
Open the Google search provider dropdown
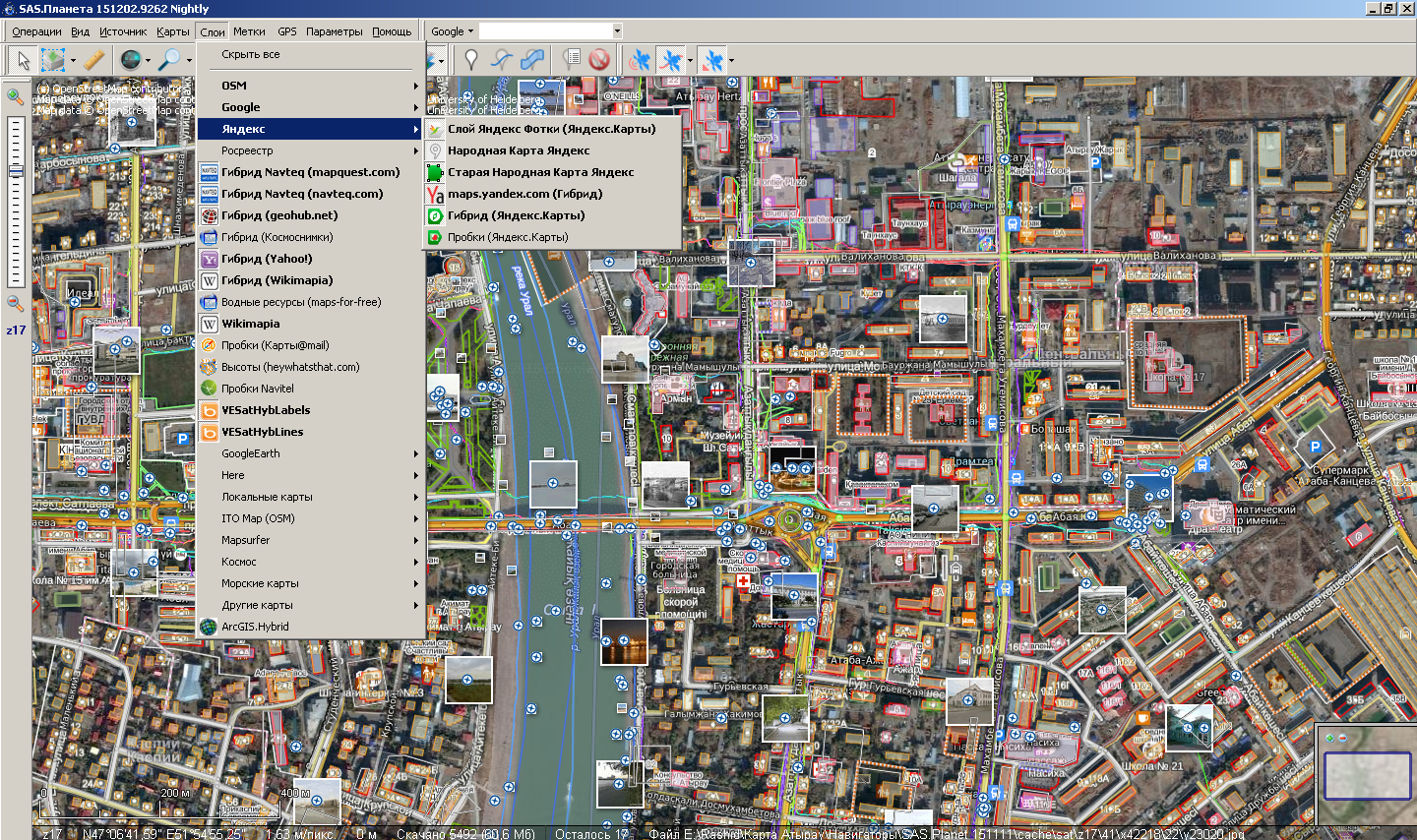click(x=452, y=31)
